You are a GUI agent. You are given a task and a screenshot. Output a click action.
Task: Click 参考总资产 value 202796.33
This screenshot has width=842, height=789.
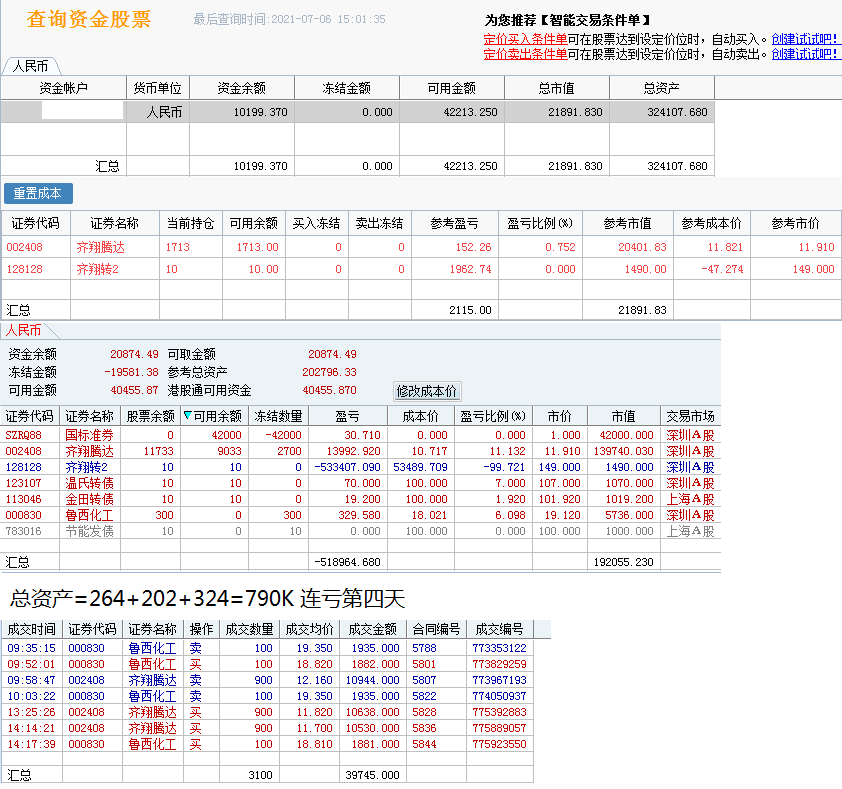(x=329, y=372)
